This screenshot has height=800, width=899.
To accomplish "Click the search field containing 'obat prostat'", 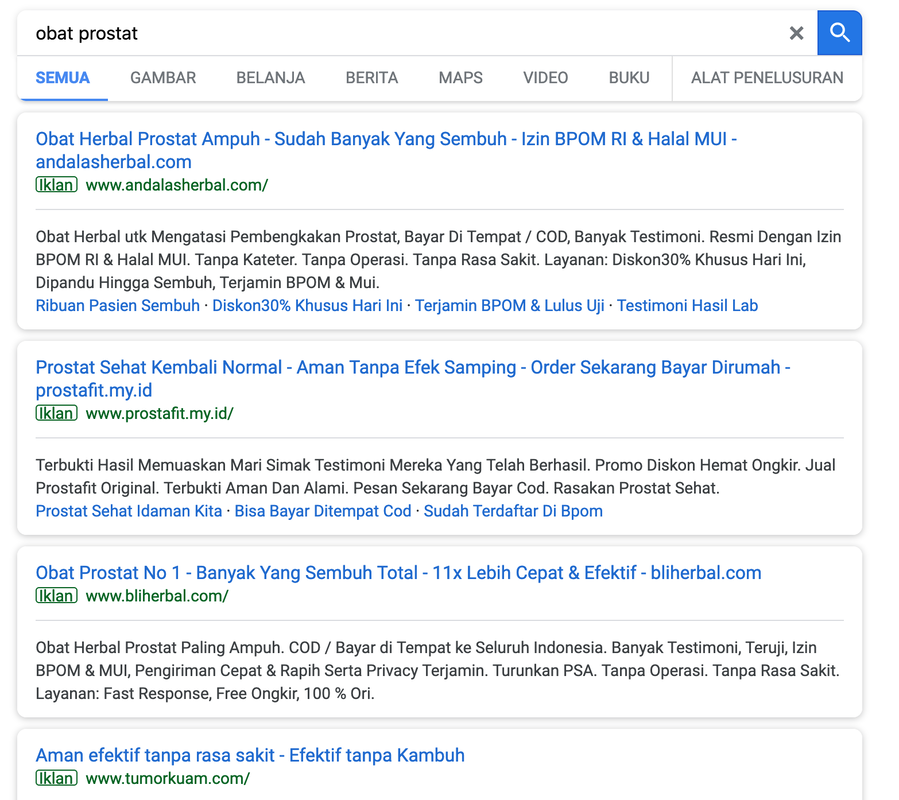I will pyautogui.click(x=400, y=33).
